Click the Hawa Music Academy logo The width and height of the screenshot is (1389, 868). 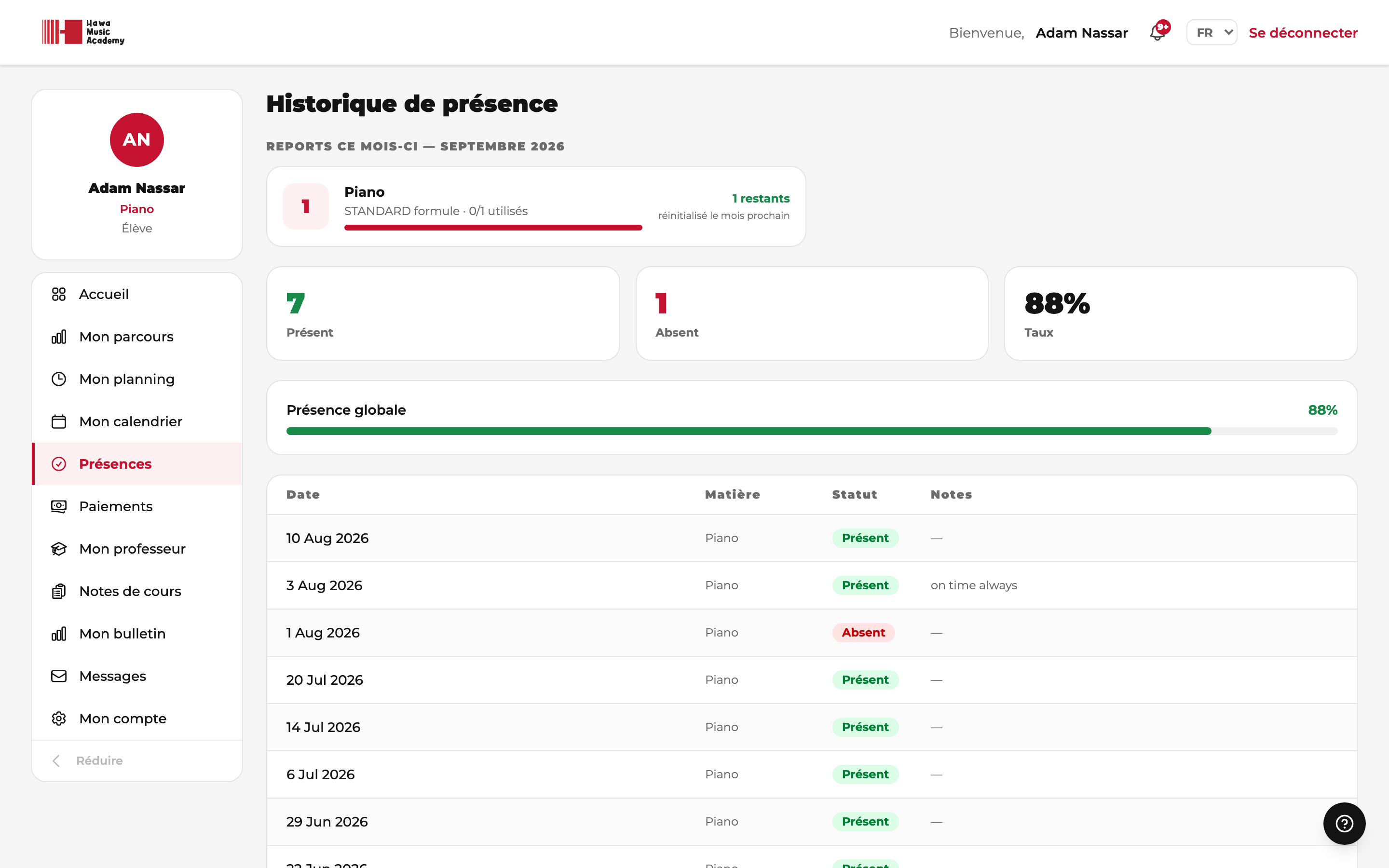[x=83, y=32]
